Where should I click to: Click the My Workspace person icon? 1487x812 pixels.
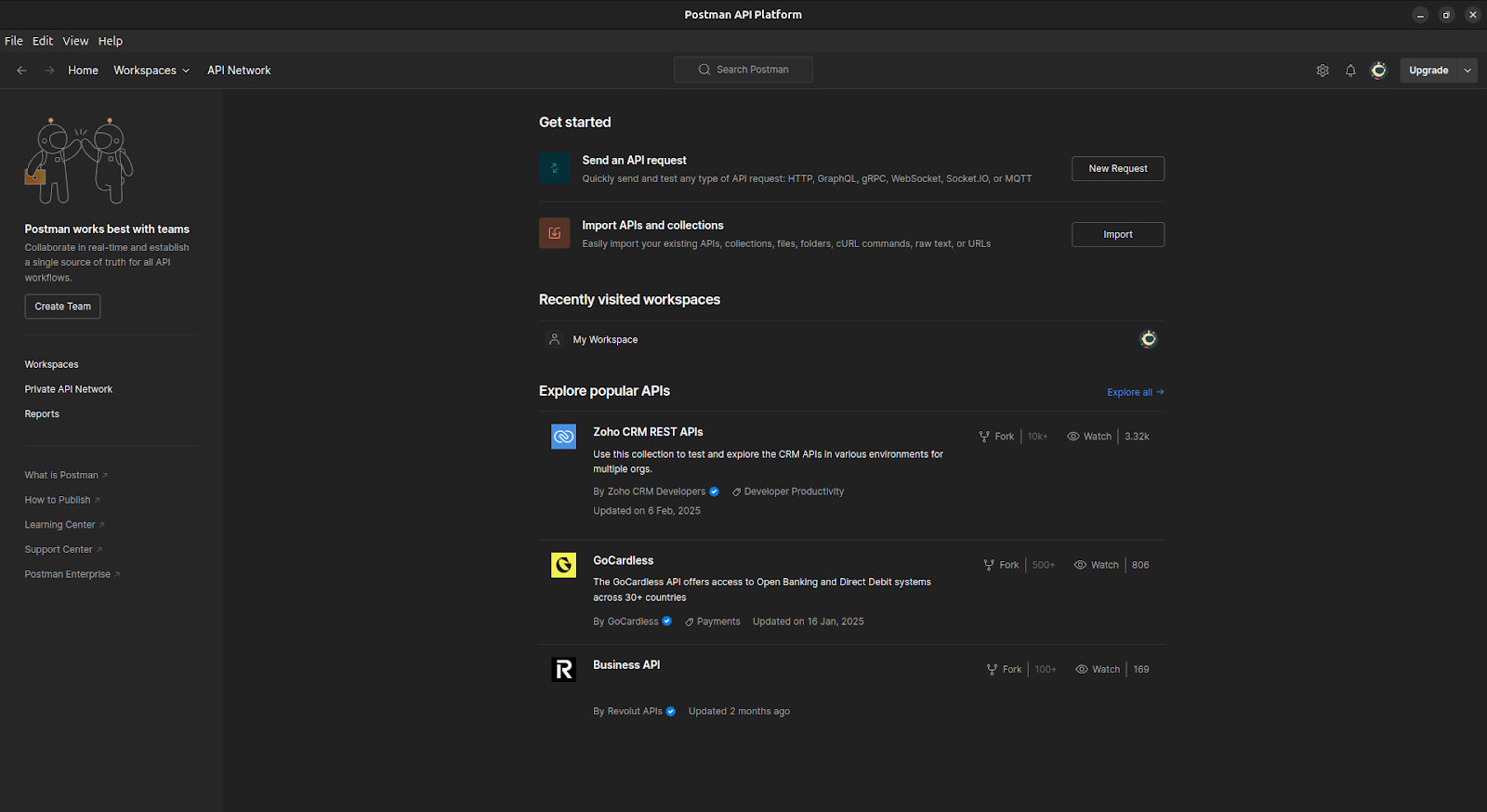click(x=555, y=339)
